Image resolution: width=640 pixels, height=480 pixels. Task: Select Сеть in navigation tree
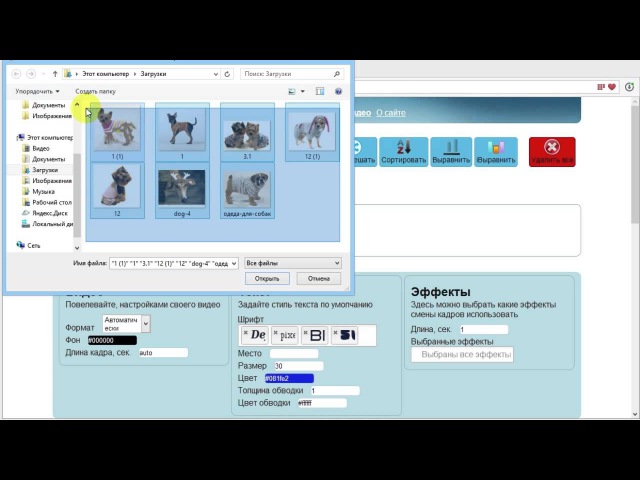(x=33, y=246)
